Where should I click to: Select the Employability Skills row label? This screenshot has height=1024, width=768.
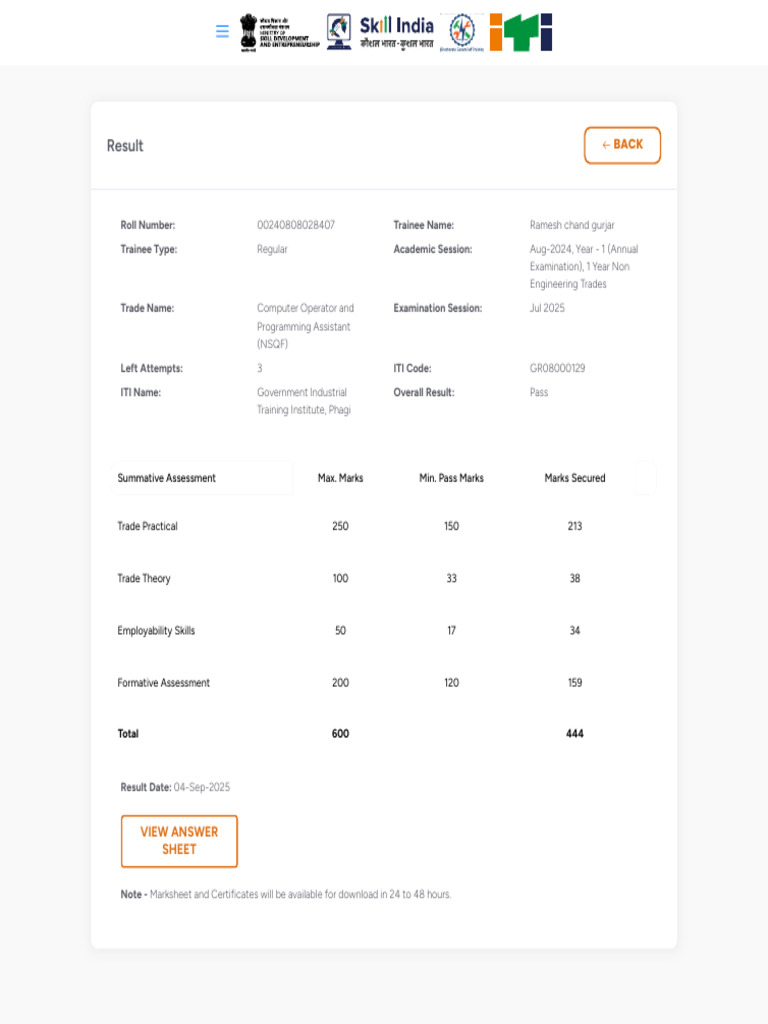(156, 631)
